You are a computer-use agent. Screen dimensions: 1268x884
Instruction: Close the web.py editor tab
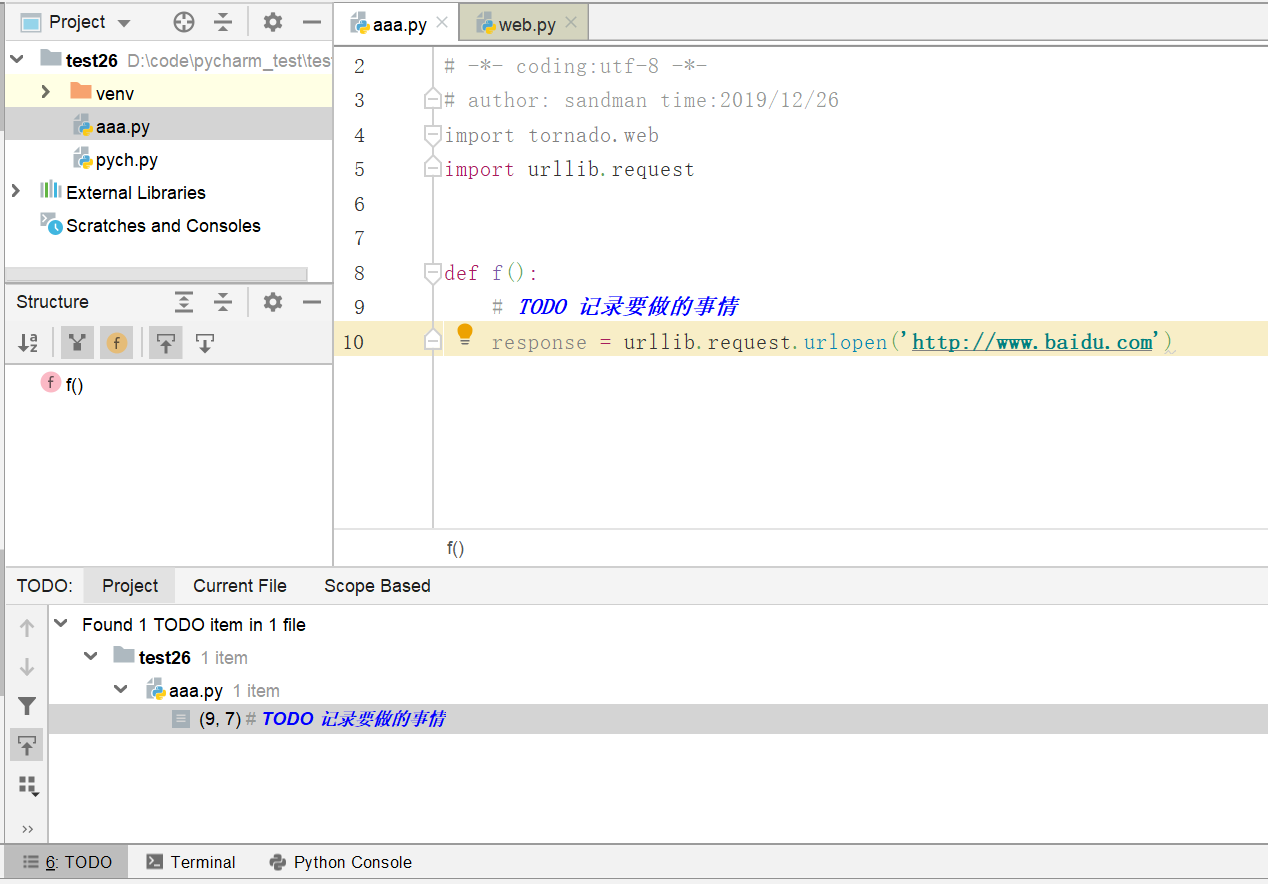click(571, 23)
